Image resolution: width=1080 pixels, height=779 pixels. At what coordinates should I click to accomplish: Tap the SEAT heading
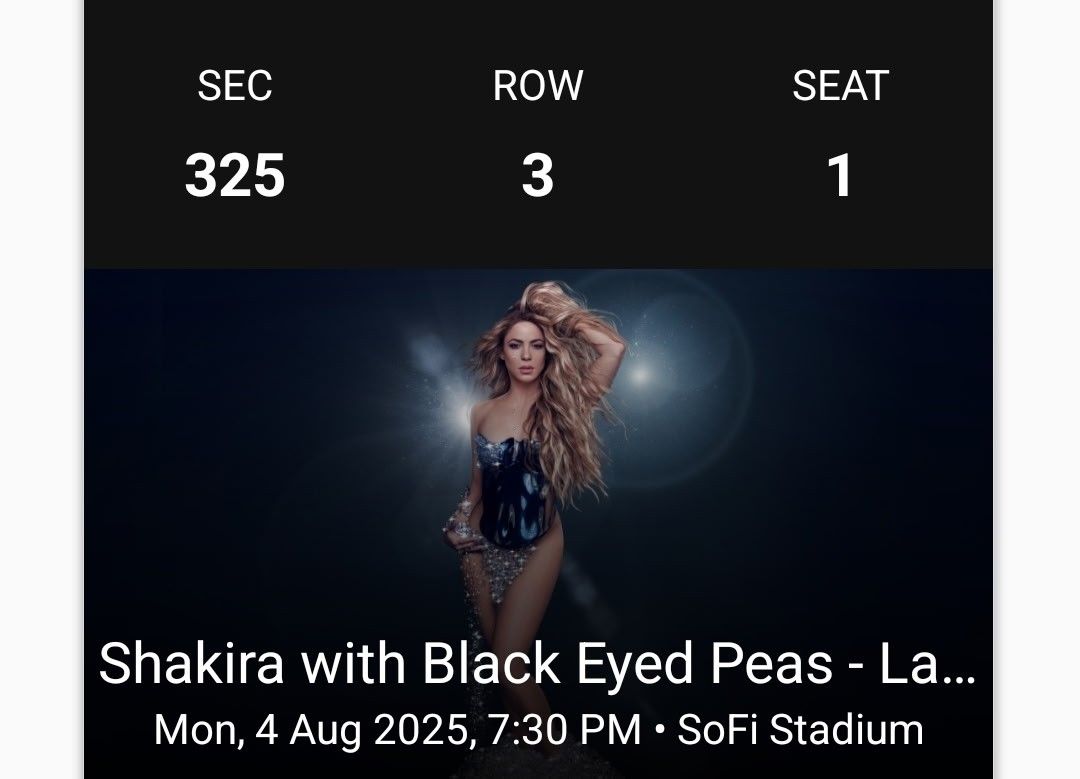pyautogui.click(x=840, y=86)
